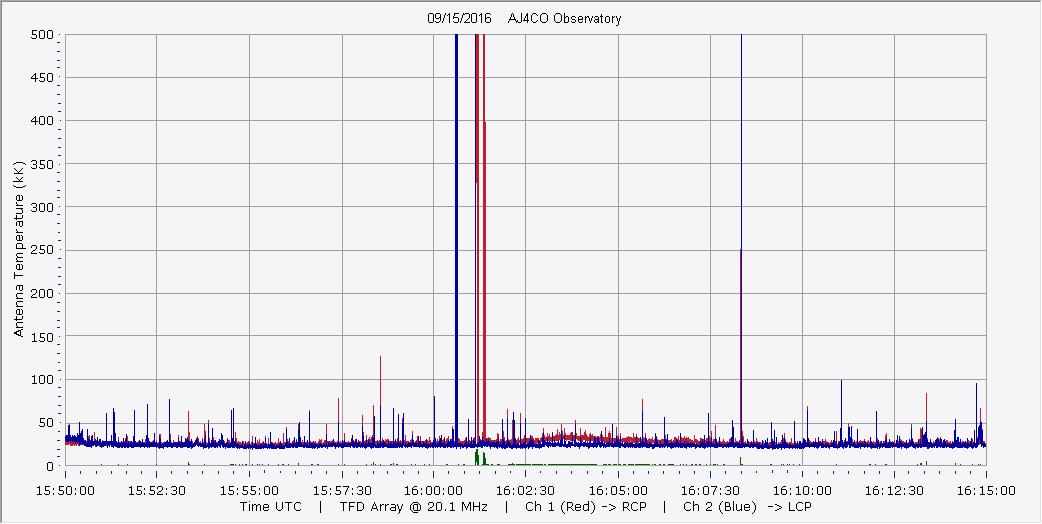Click the red spike peaking near 125 kK

click(380, 398)
